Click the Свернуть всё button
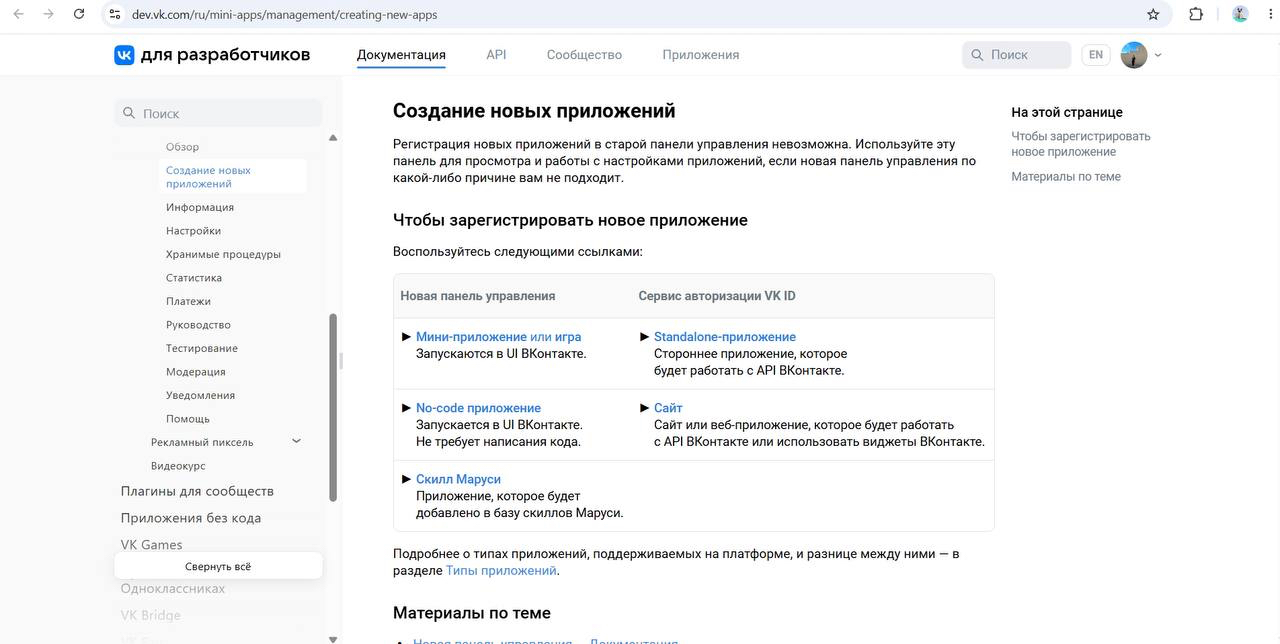The image size is (1280, 644). point(218,566)
